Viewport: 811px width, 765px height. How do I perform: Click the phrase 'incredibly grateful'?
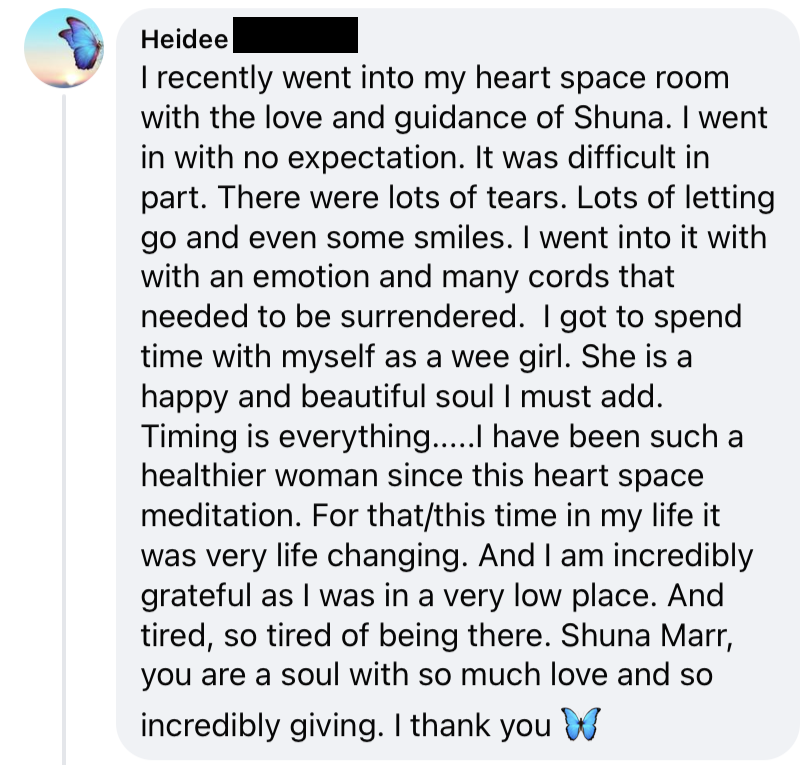click(447, 575)
